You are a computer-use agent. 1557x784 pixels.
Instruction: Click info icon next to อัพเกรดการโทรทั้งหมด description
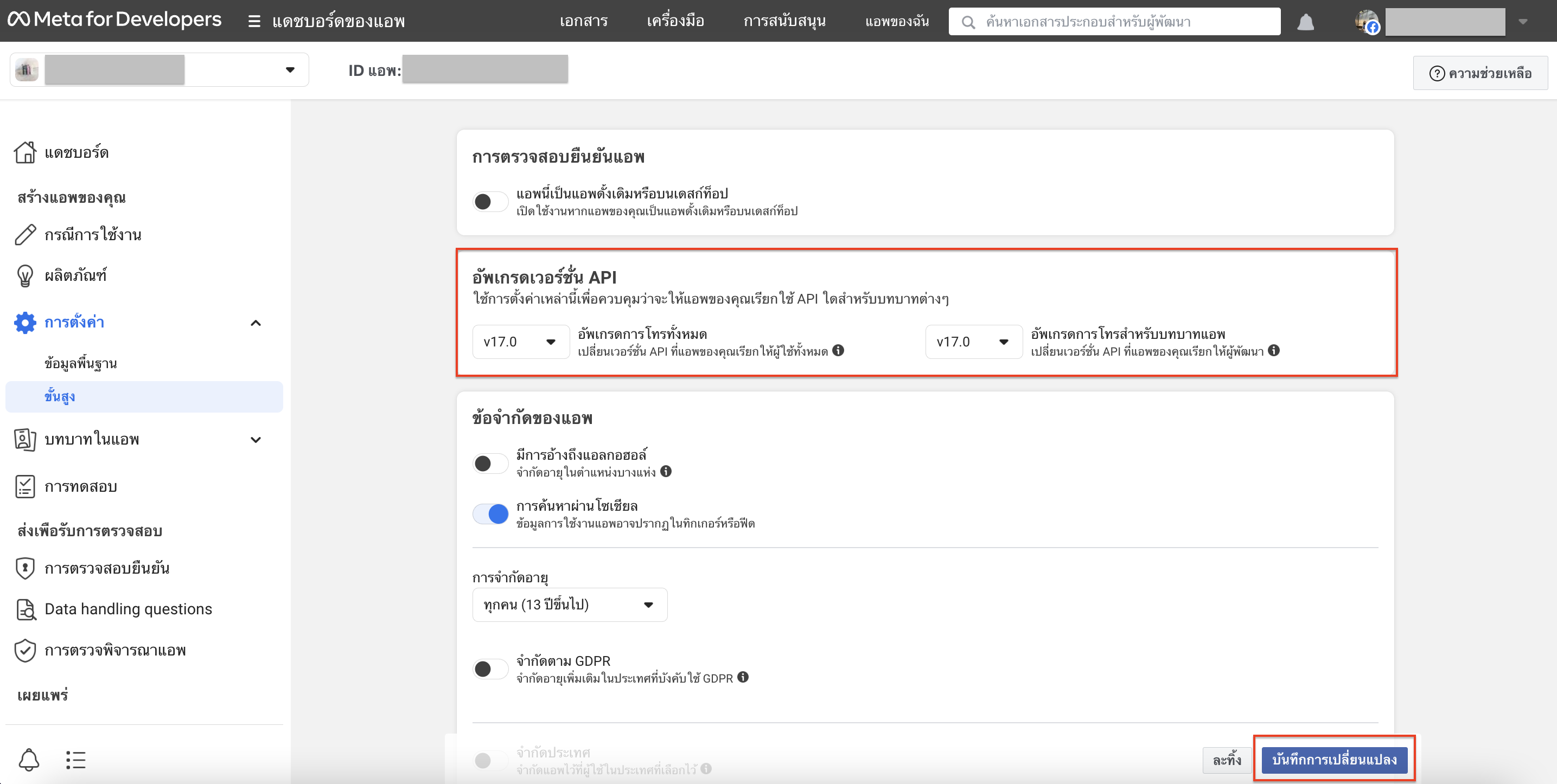point(838,350)
